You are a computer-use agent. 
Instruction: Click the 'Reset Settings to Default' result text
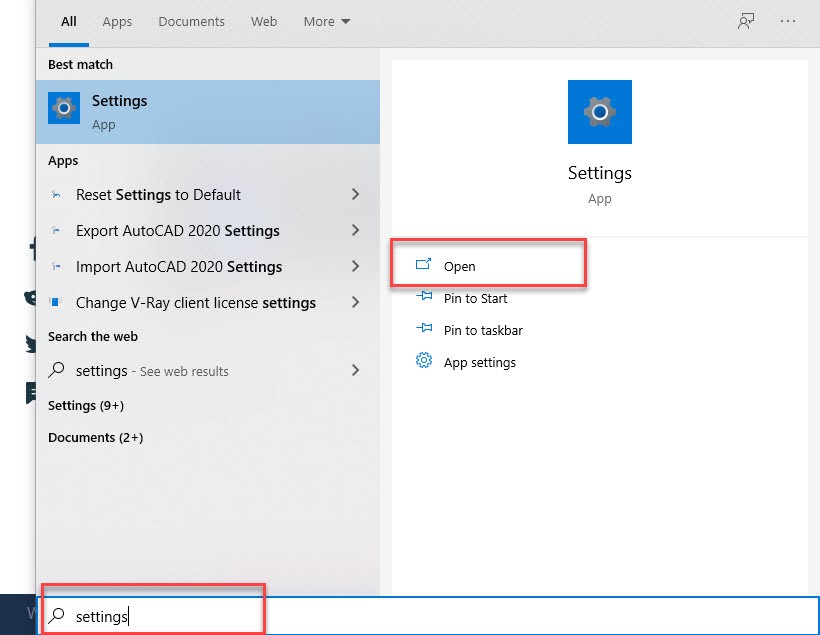(x=158, y=195)
